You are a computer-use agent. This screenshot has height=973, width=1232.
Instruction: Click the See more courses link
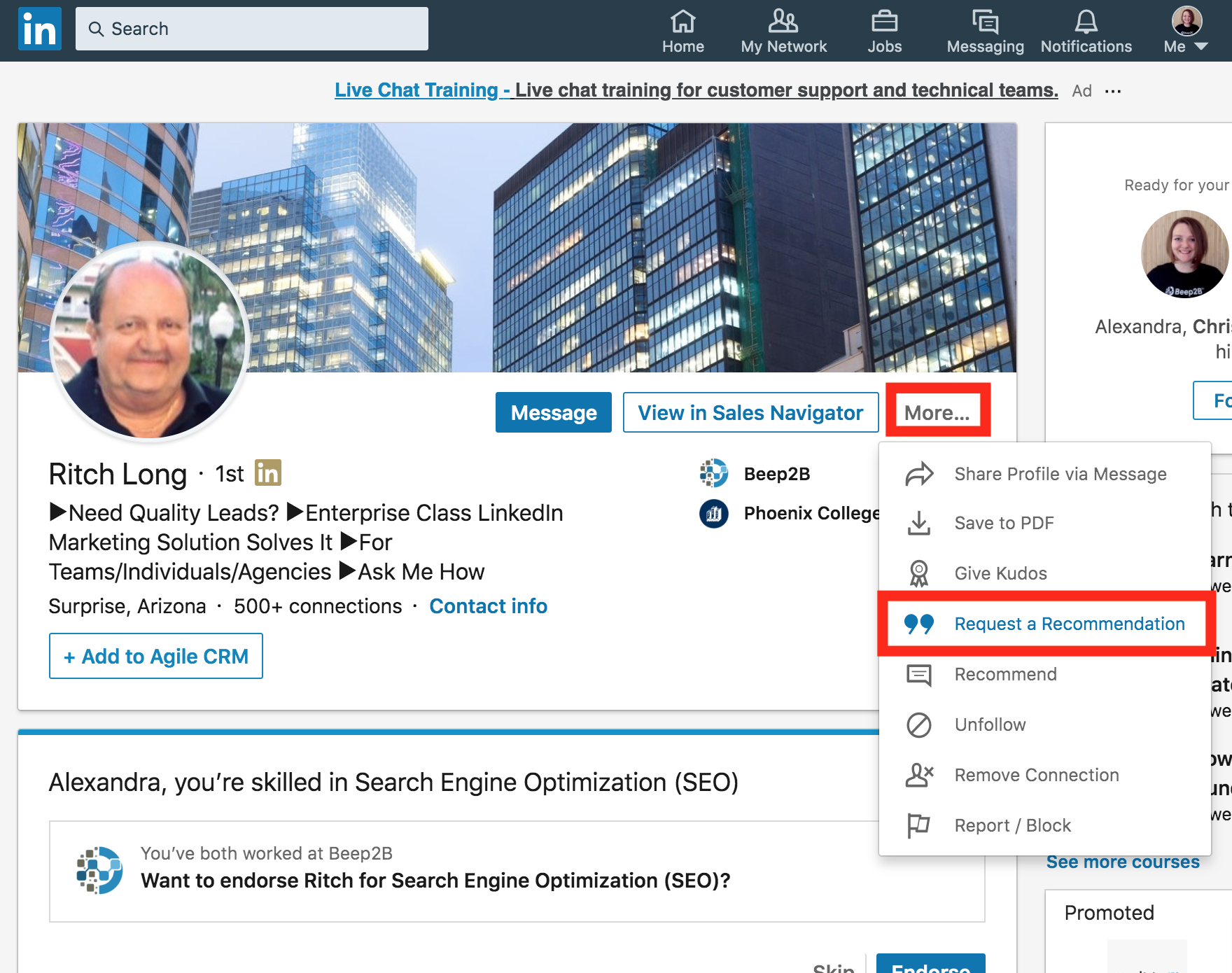[x=1123, y=862]
